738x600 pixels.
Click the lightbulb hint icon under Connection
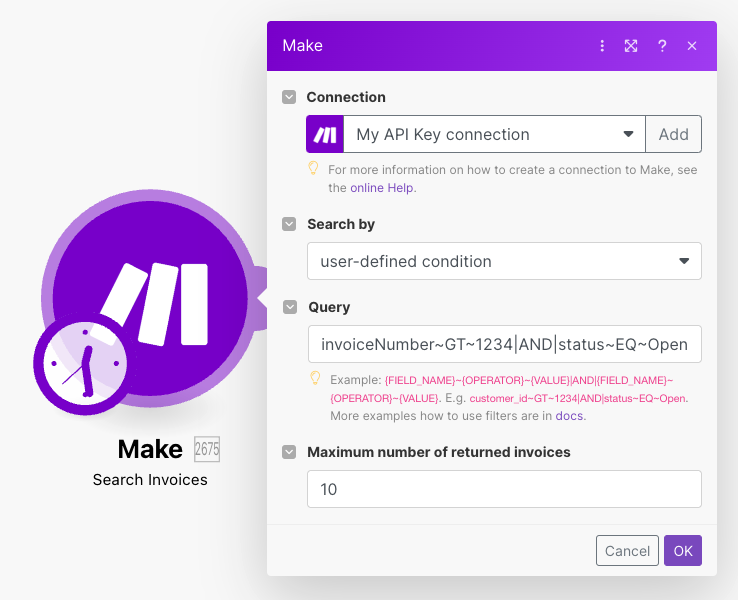point(313,168)
